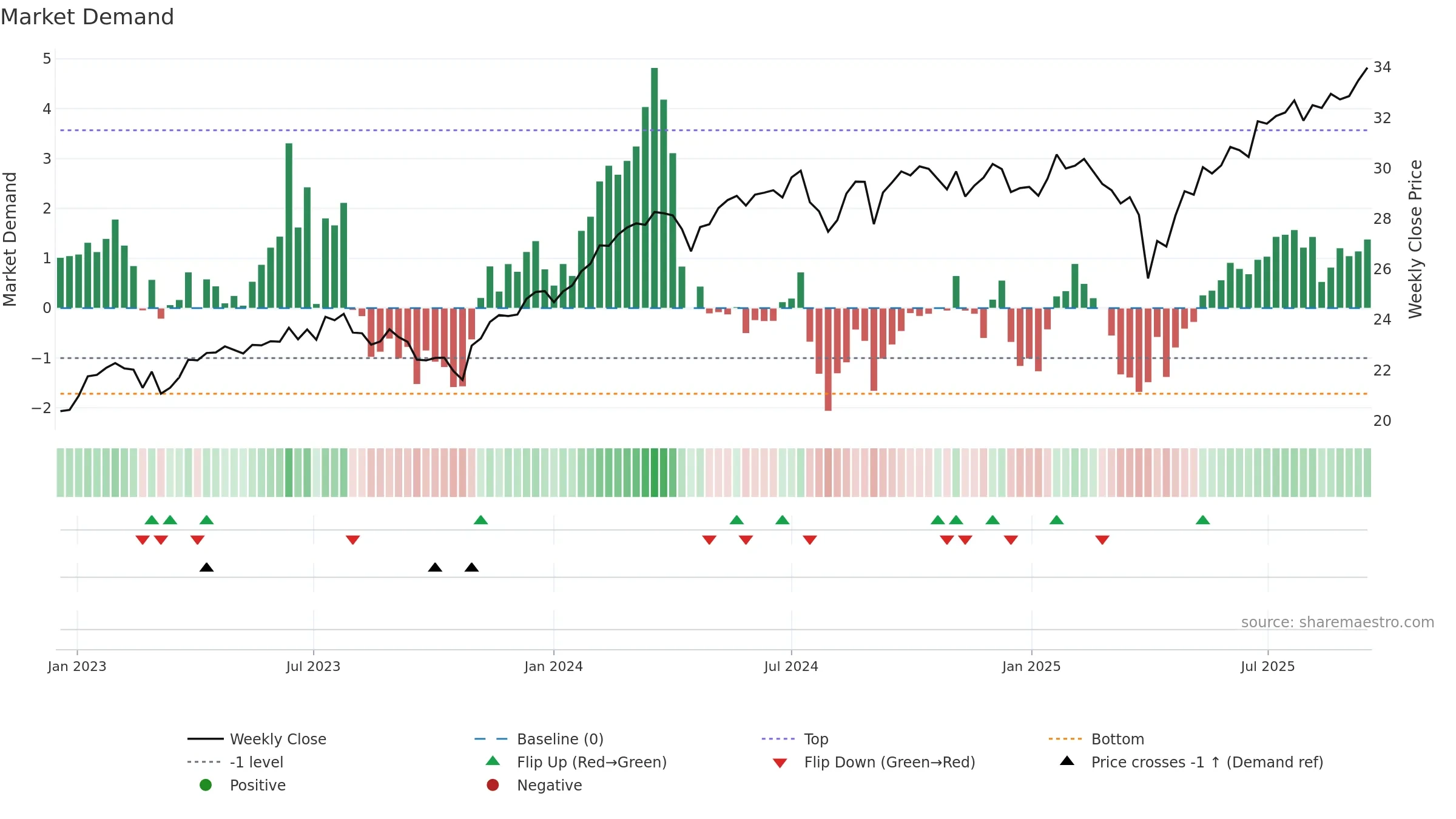The image size is (1456, 819).
Task: Click the first green heat strip cell
Action: (60, 473)
